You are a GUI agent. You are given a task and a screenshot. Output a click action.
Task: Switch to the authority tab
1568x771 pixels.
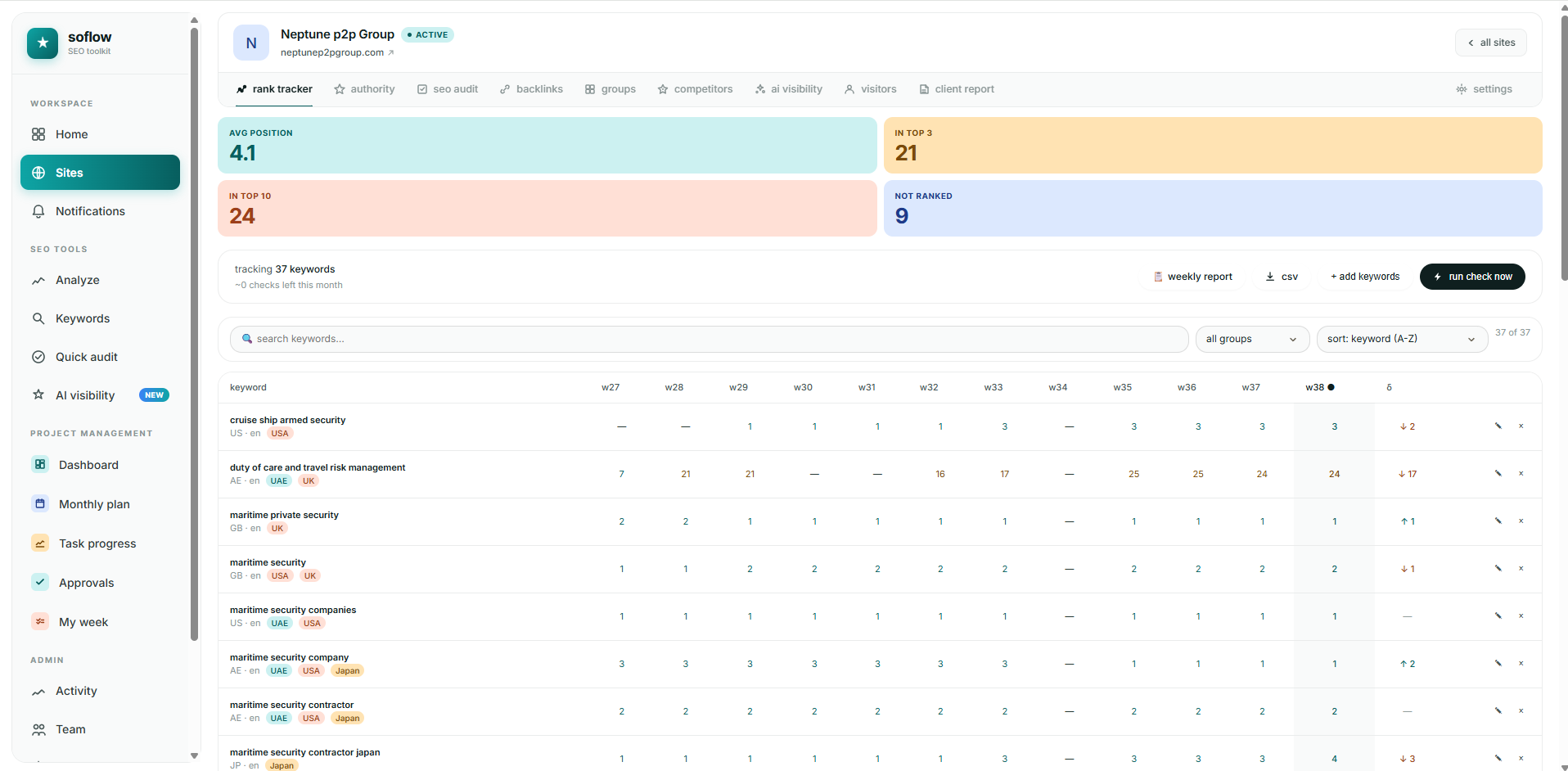click(364, 89)
